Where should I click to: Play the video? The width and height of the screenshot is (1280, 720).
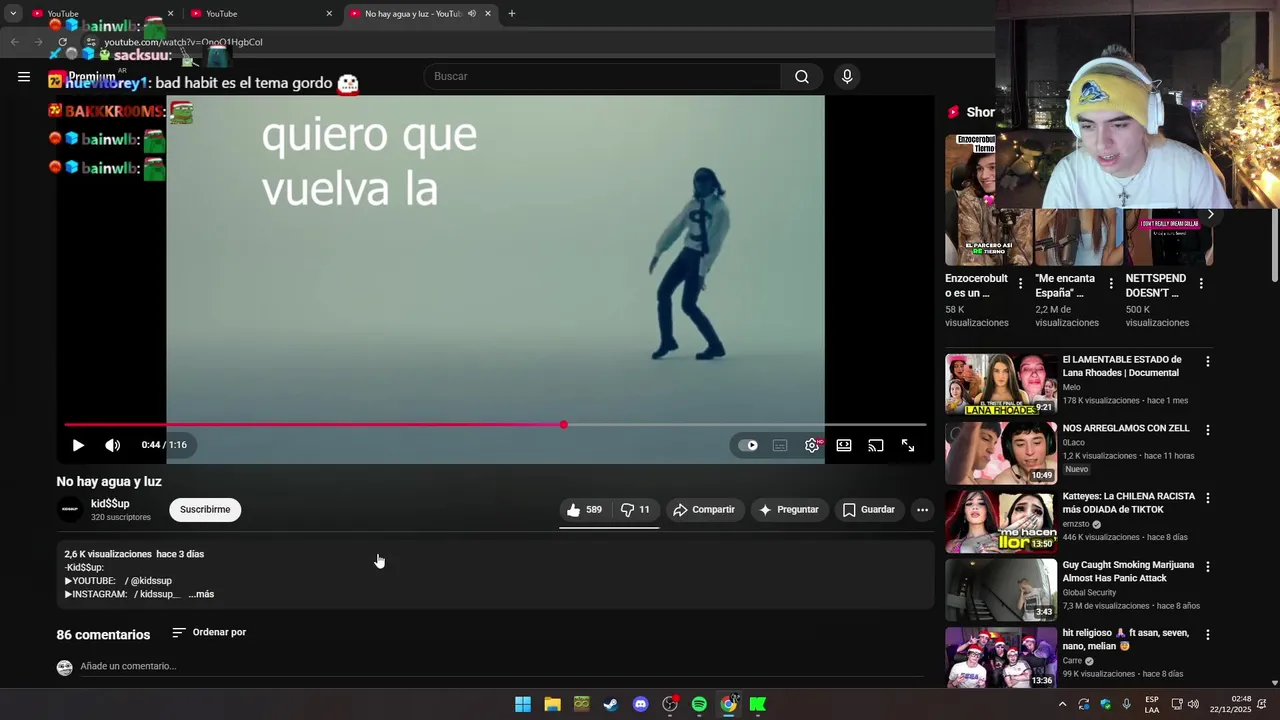[x=78, y=445]
